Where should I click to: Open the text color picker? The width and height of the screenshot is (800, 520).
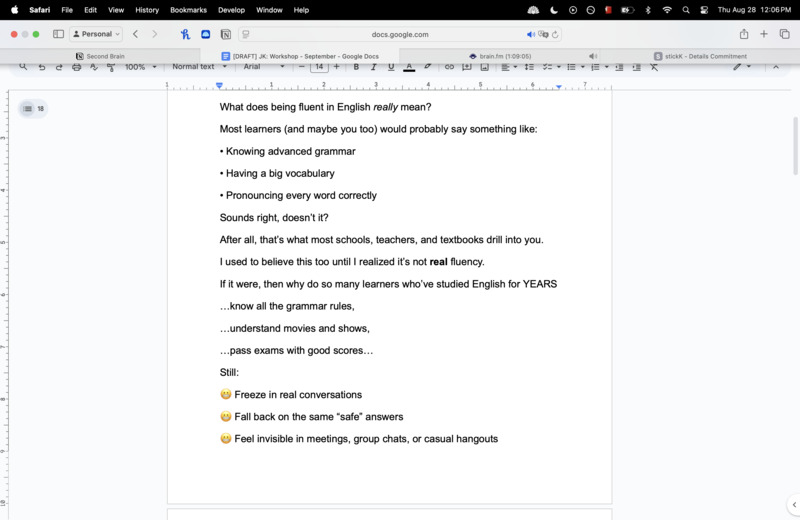(x=409, y=67)
